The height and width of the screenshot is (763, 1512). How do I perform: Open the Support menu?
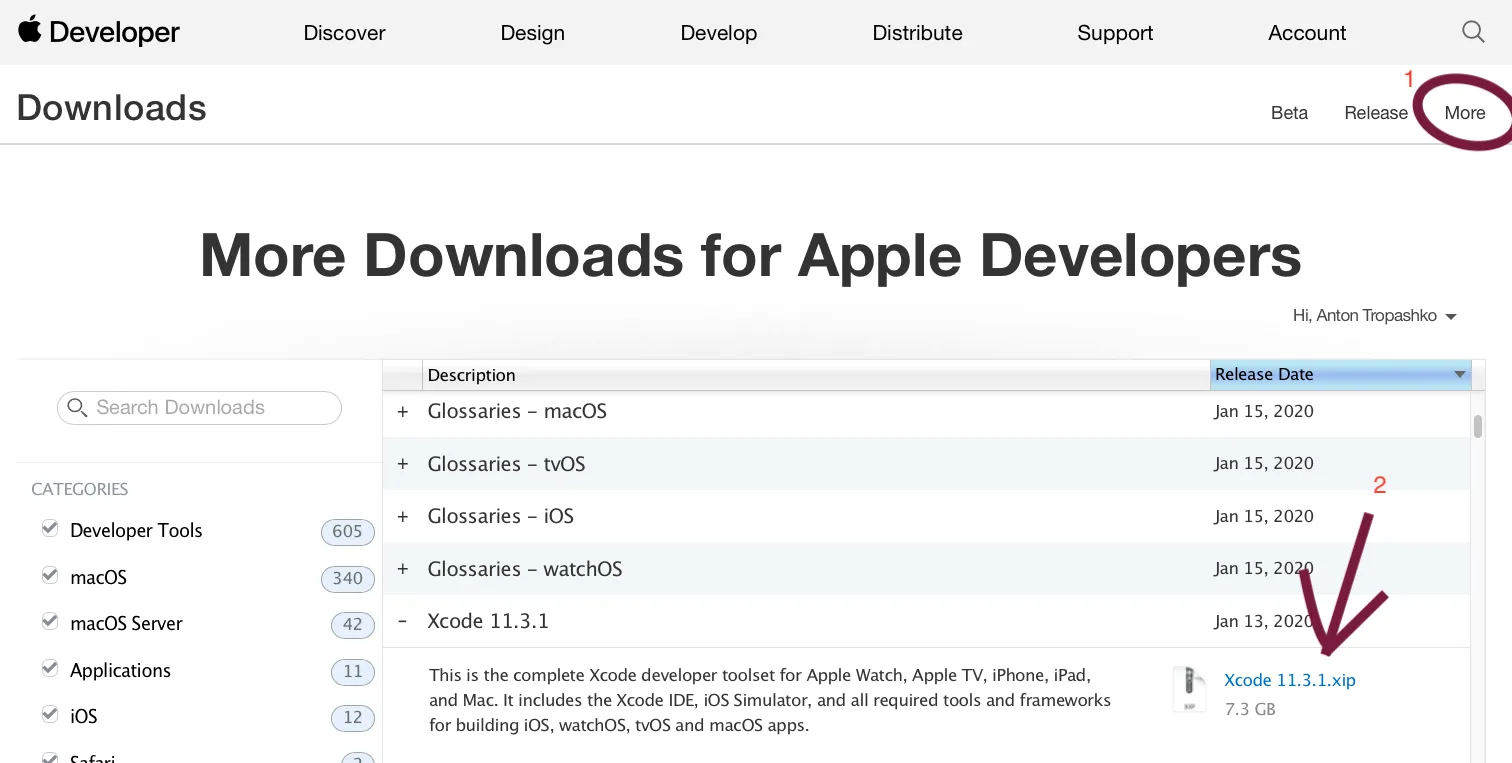(1115, 33)
